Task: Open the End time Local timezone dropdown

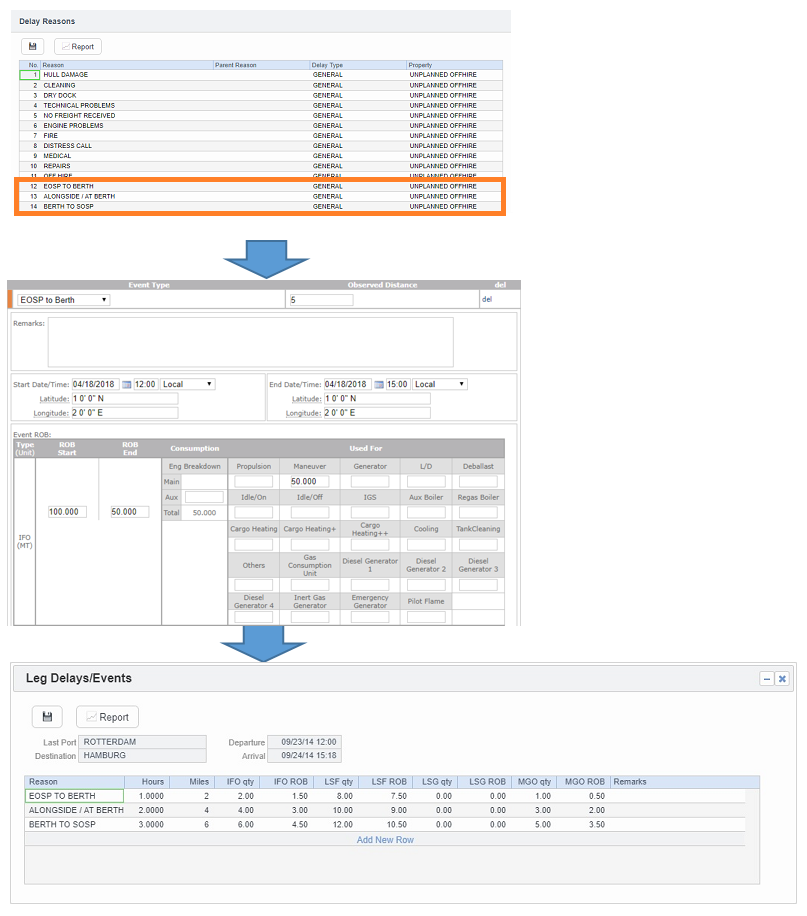Action: point(440,384)
